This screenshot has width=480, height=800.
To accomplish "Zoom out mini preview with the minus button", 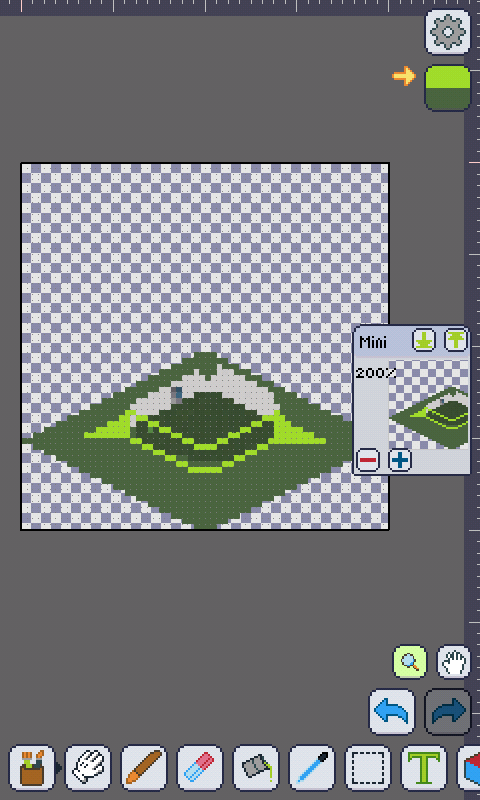I will [367, 460].
